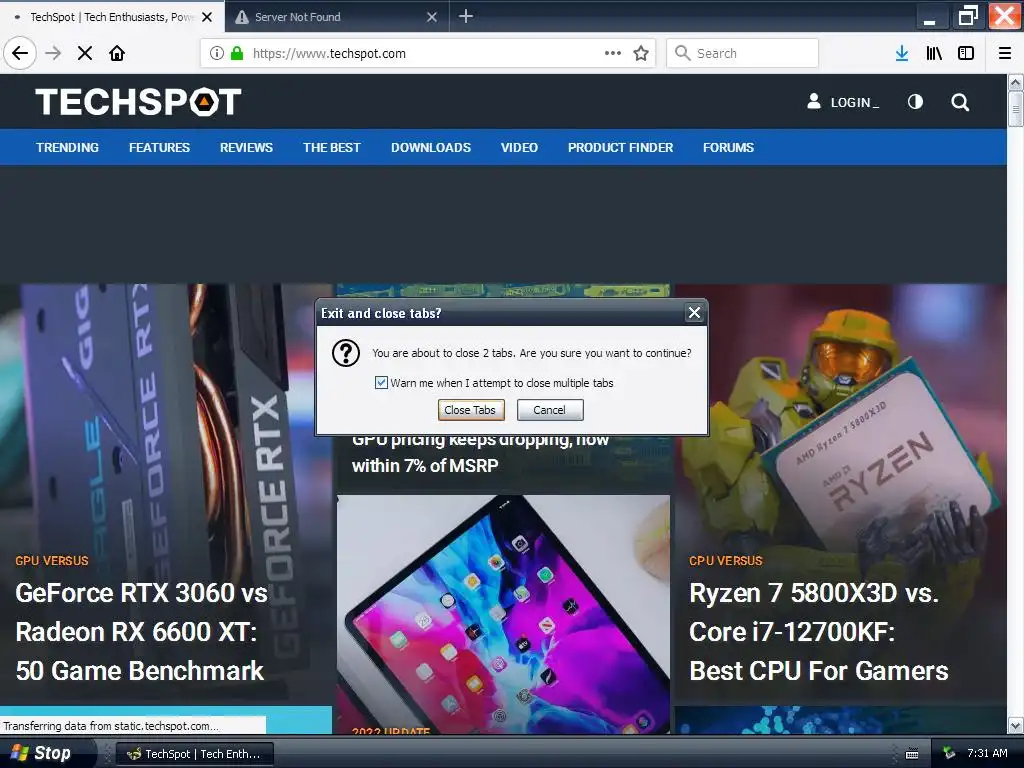
Task: Toggle TechSpot dark/light theme icon
Action: 916,102
